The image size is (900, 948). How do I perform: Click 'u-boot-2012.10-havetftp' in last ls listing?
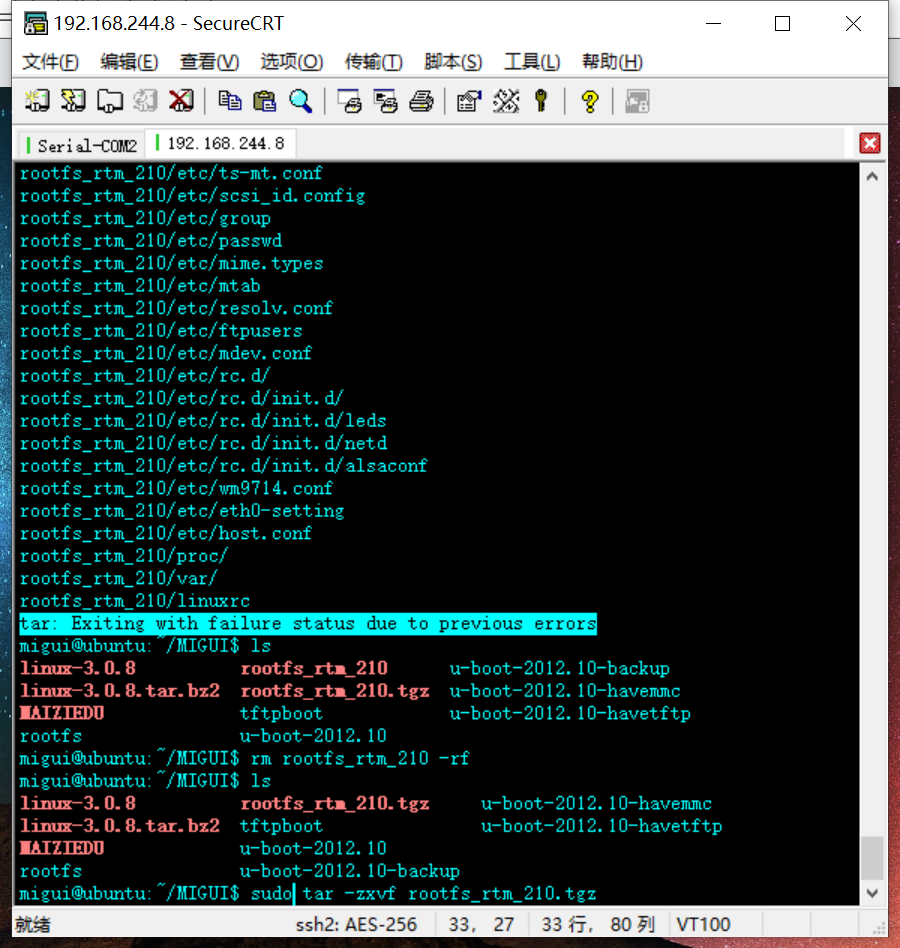(x=601, y=826)
